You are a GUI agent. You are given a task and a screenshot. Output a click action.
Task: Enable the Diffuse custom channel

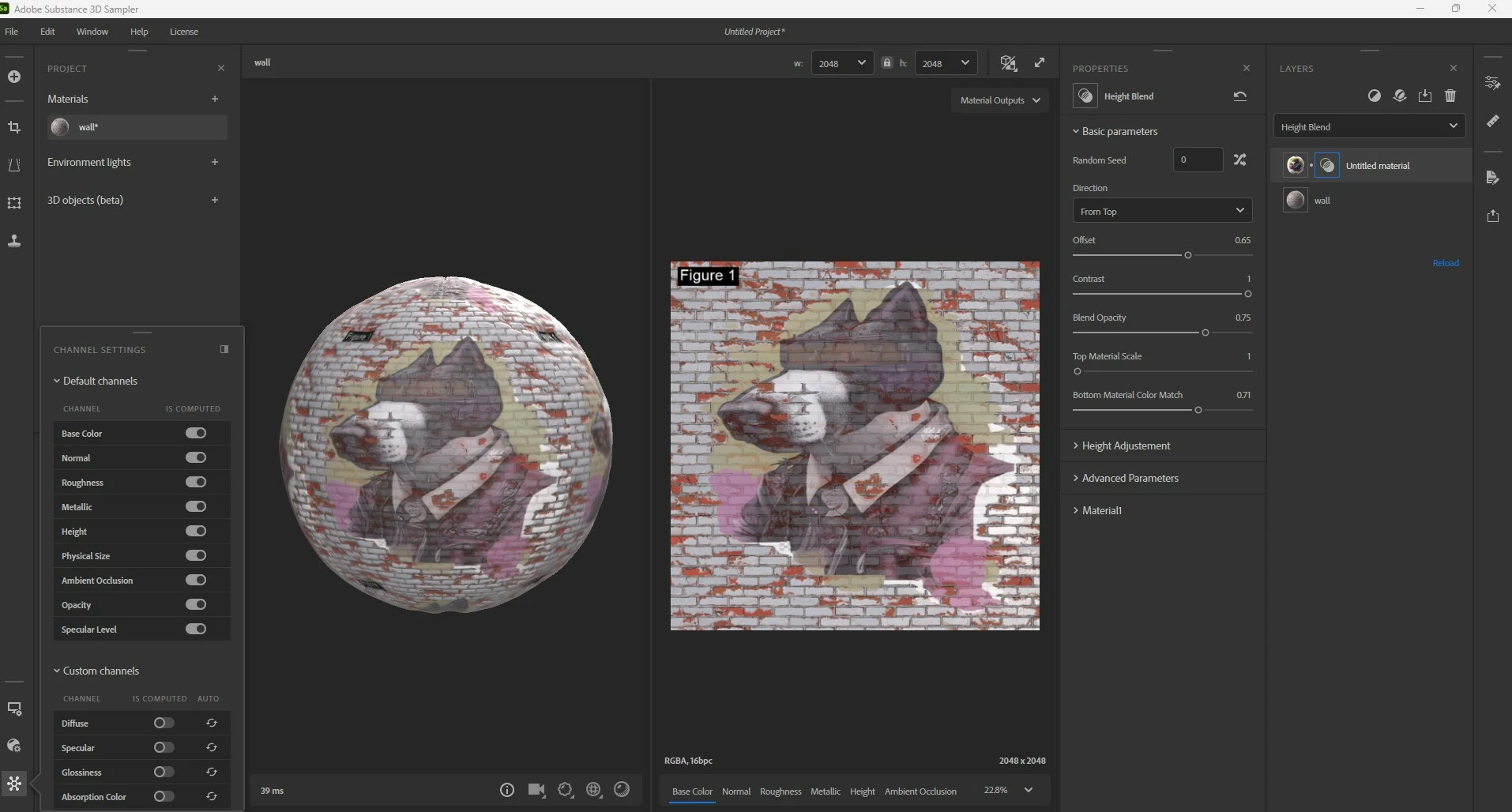tap(164, 723)
